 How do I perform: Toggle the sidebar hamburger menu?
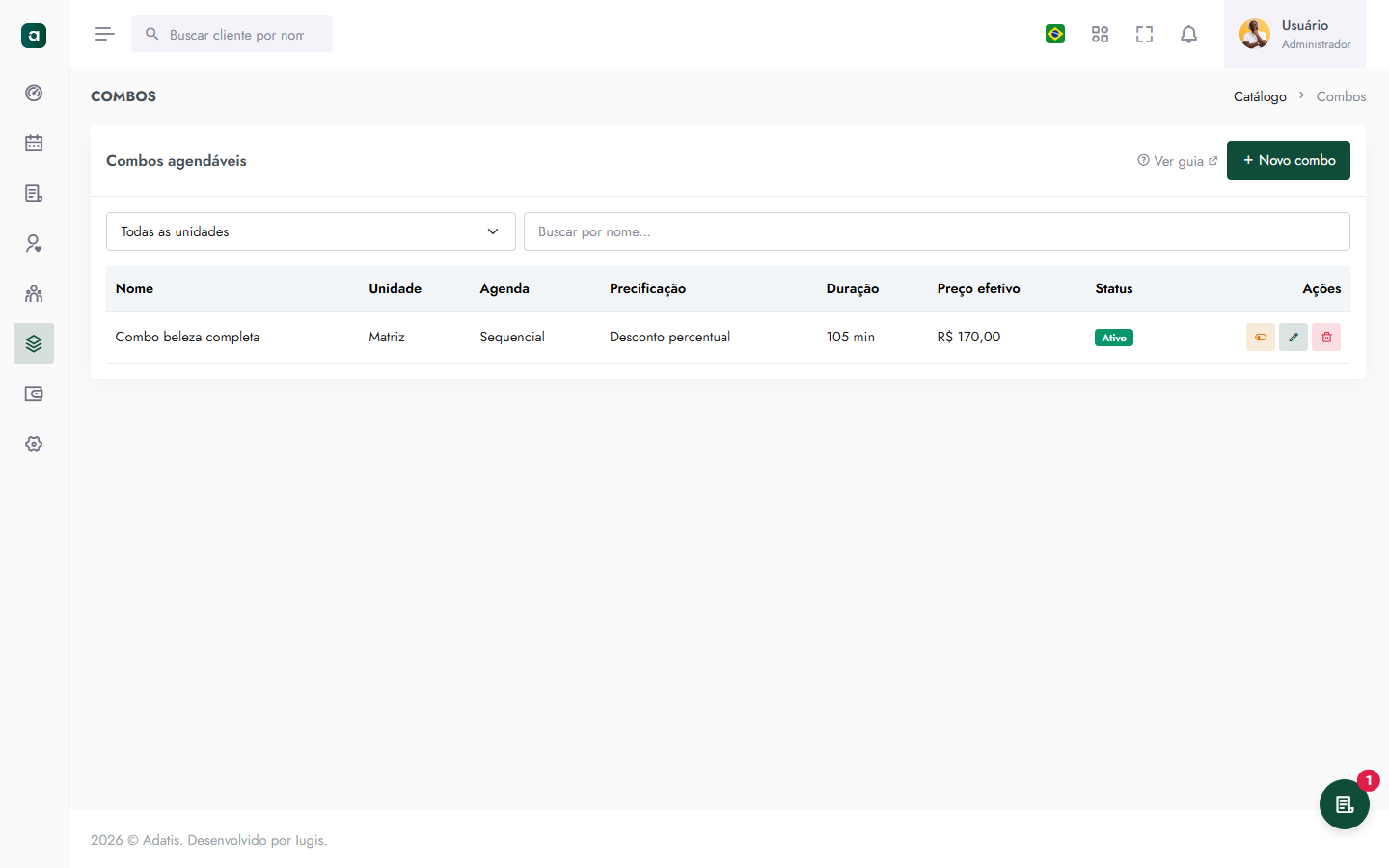(105, 34)
